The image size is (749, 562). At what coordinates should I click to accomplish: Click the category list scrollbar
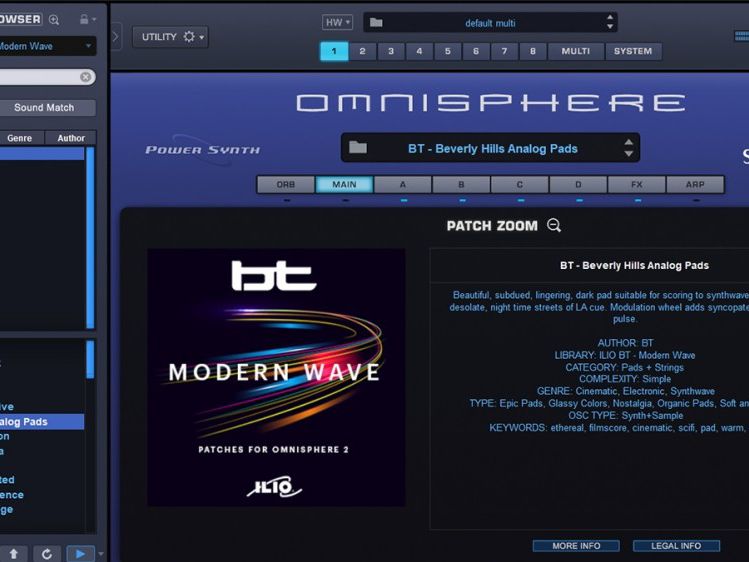[90, 238]
